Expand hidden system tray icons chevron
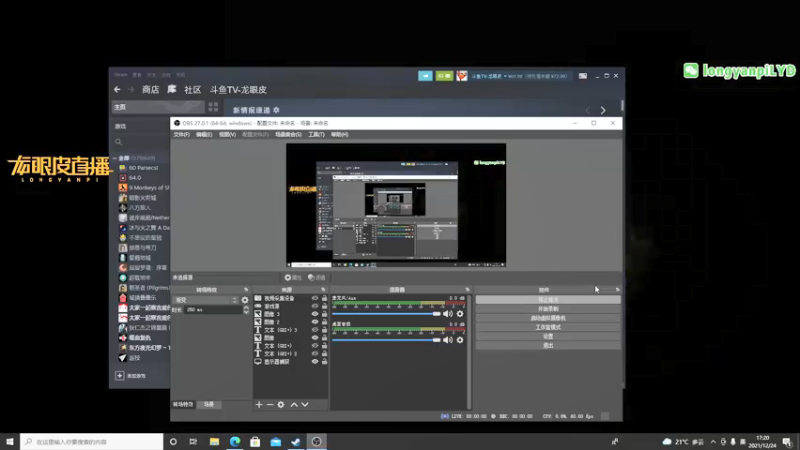This screenshot has width=800, height=450. [x=713, y=441]
